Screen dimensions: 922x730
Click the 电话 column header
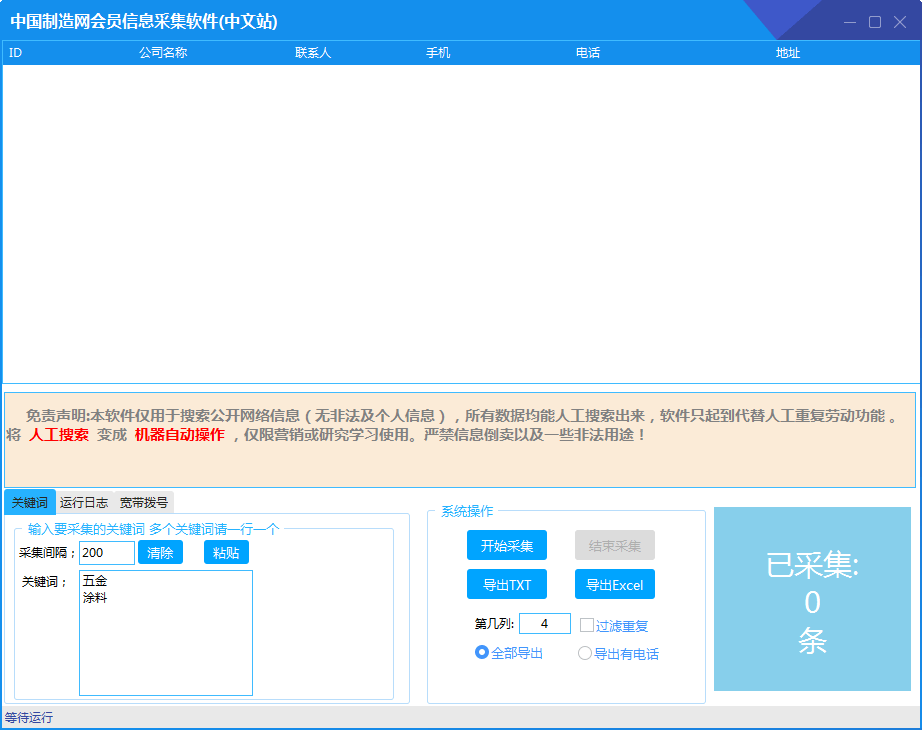pos(588,53)
